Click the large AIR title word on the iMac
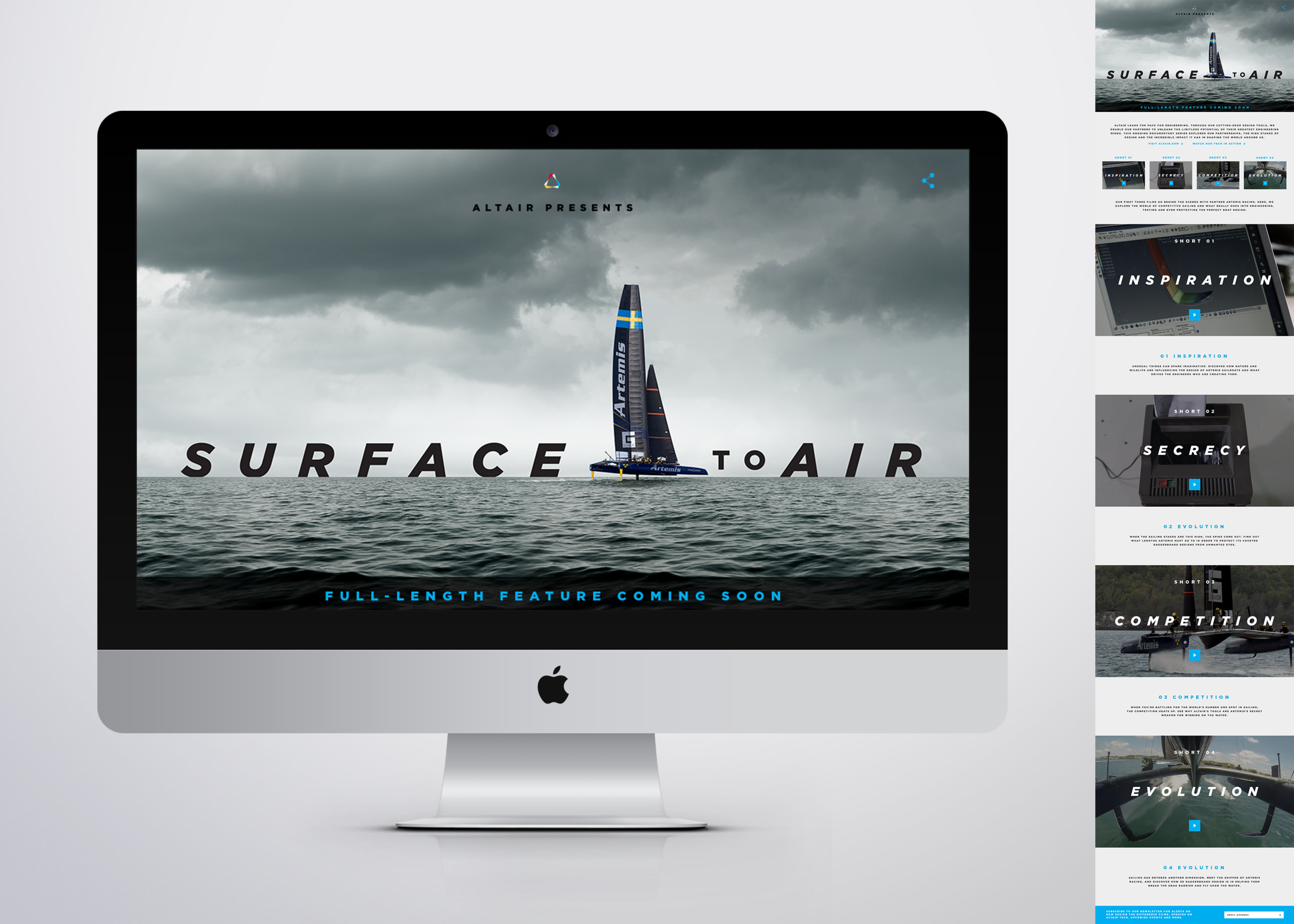The height and width of the screenshot is (924, 1294). 851,460
